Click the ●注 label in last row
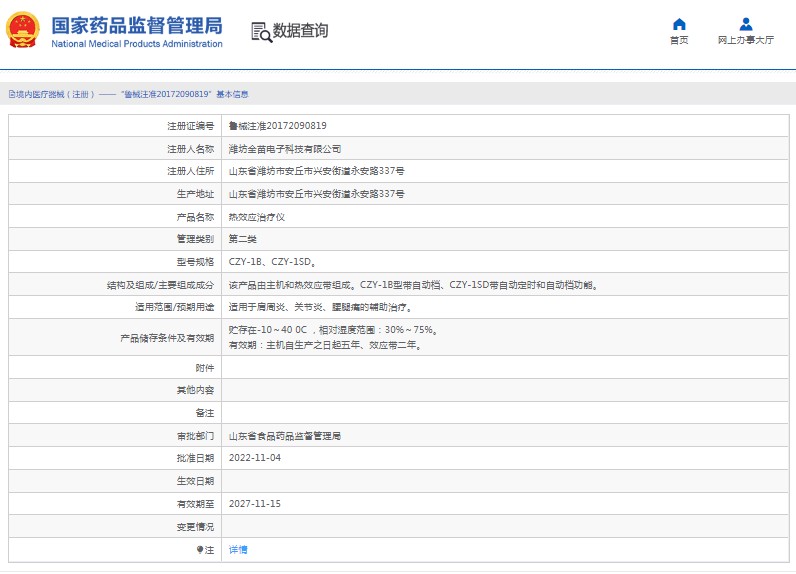 pyautogui.click(x=205, y=550)
